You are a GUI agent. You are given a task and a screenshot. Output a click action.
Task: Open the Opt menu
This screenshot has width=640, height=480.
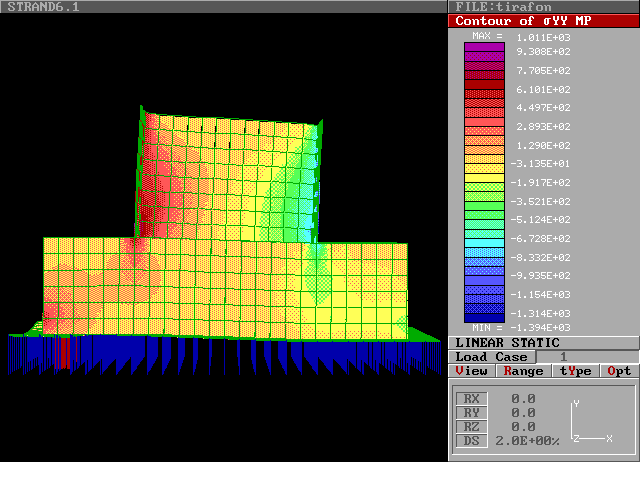[x=620, y=371]
